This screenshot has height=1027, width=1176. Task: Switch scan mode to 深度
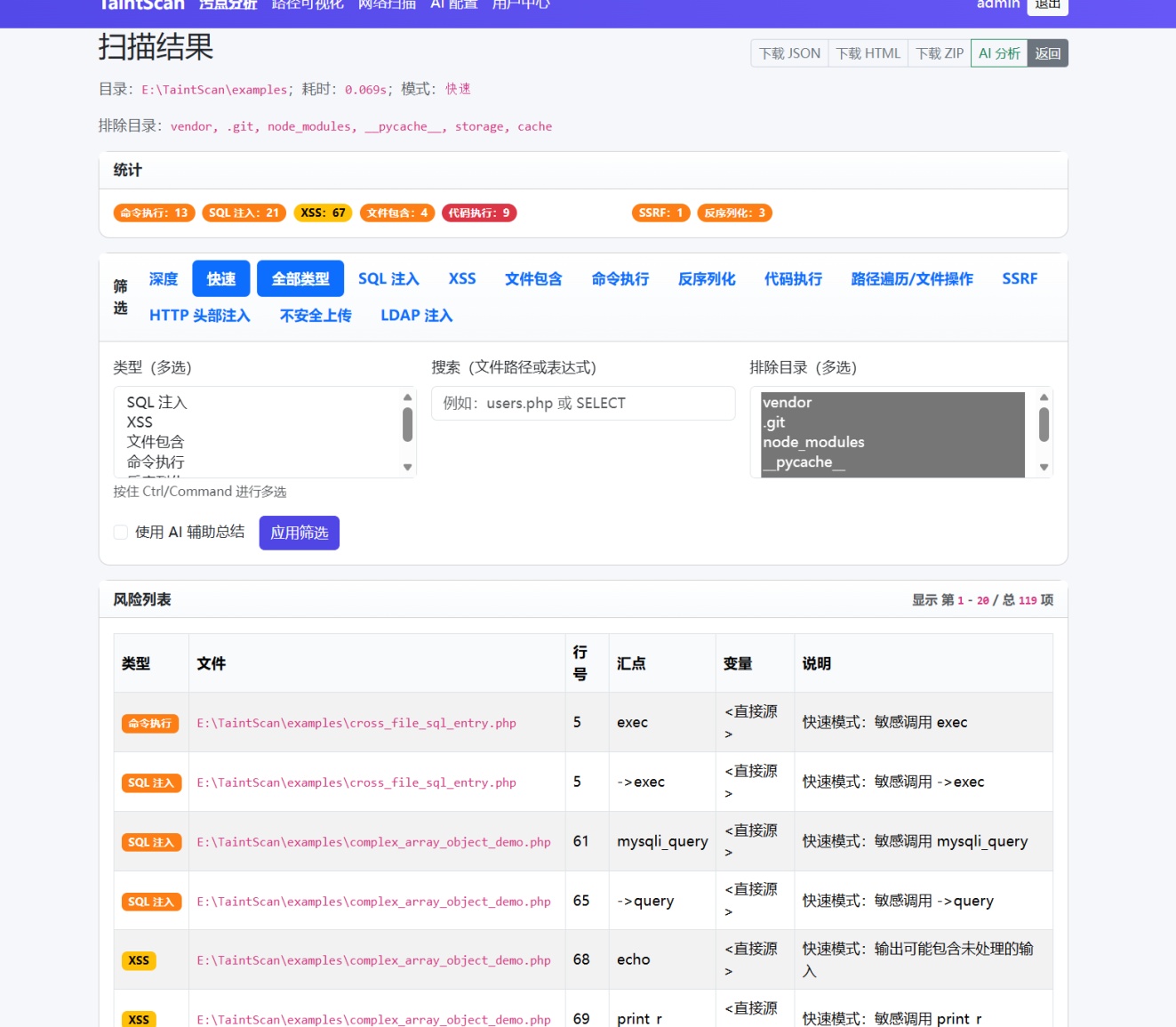point(164,279)
